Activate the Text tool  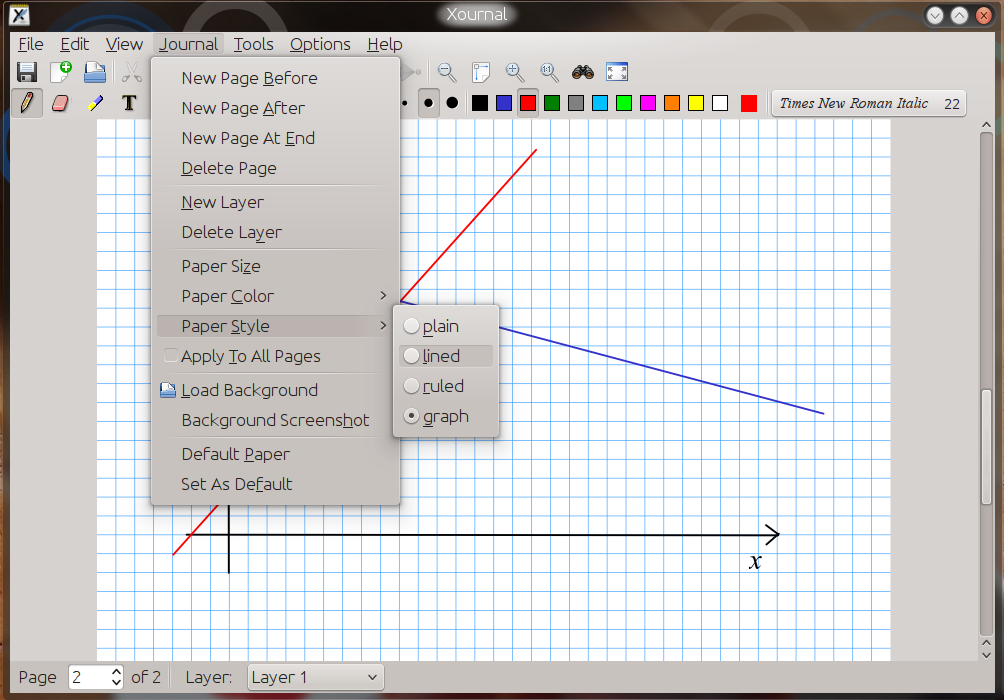pos(129,103)
